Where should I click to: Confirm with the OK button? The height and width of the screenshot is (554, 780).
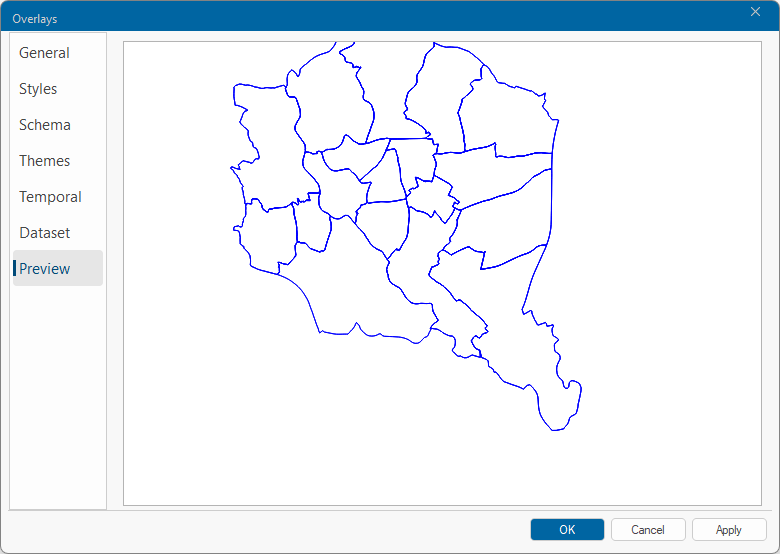pyautogui.click(x=567, y=530)
